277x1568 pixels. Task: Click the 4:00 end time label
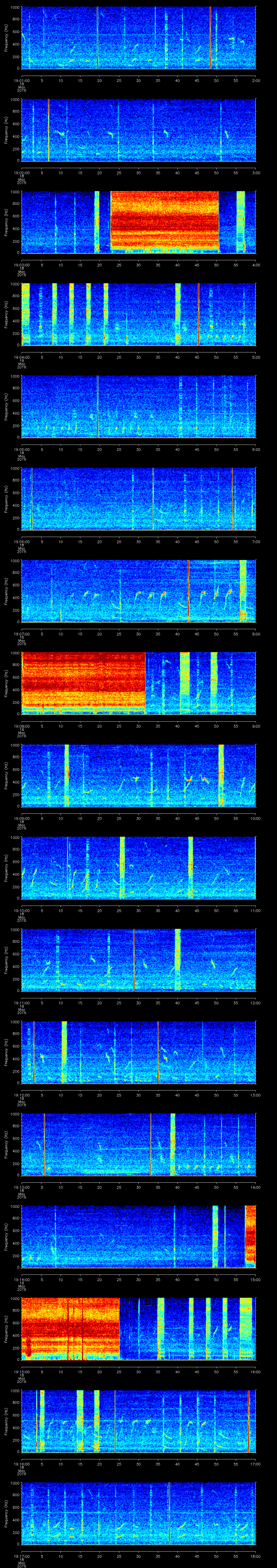coord(256,265)
